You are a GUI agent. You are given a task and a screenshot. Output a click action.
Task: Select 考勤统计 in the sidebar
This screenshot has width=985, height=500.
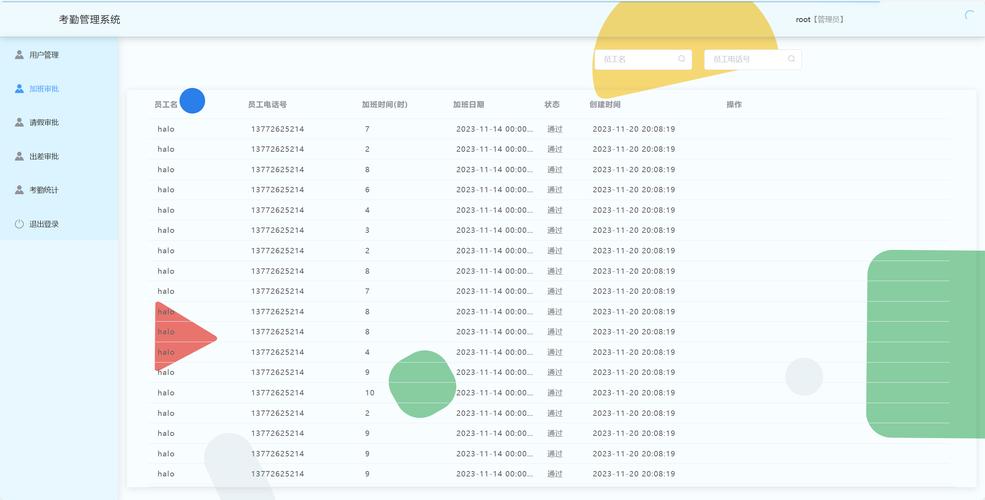point(44,190)
